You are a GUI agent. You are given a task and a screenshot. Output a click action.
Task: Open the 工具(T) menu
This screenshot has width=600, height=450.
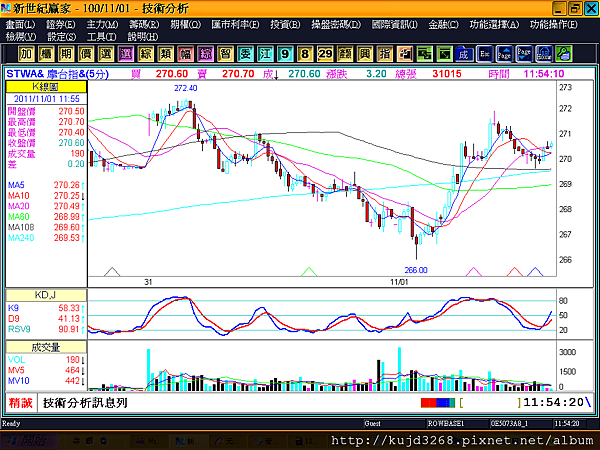(x=101, y=37)
